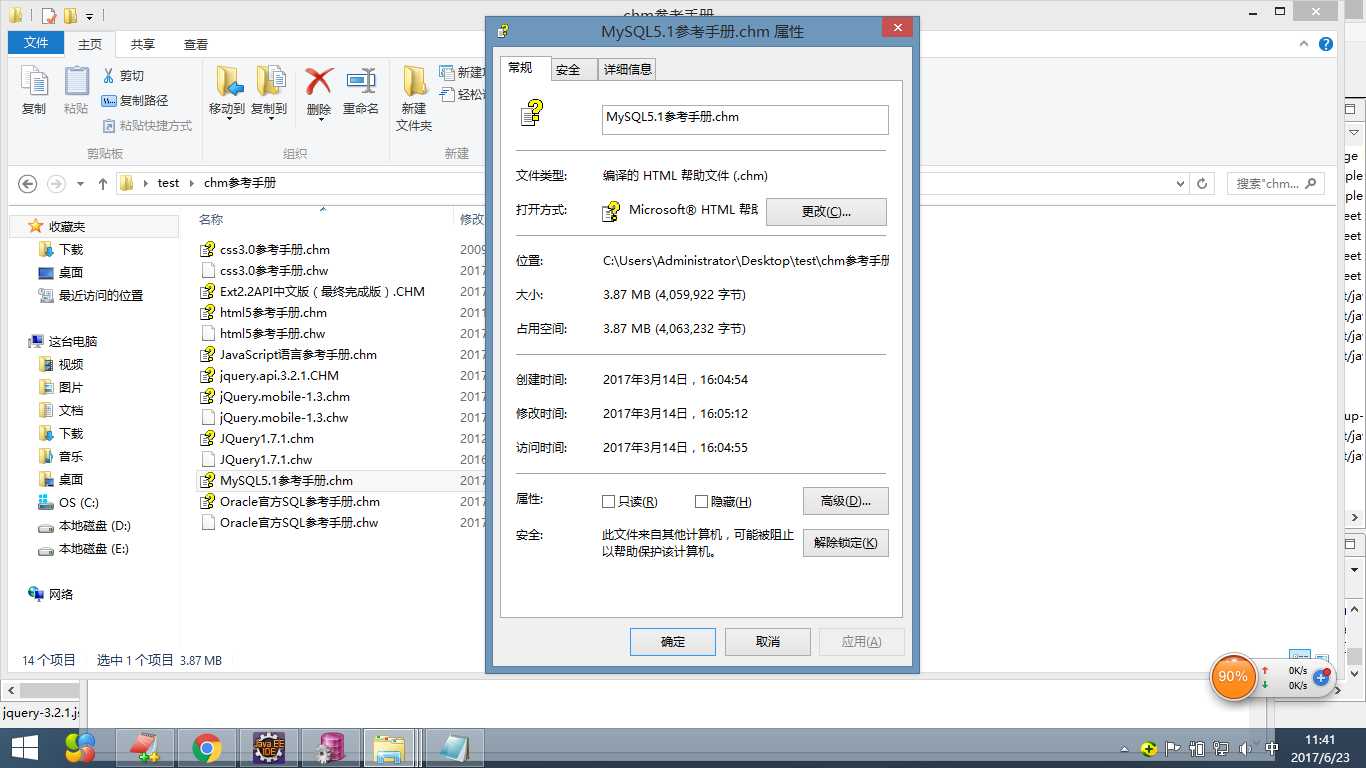Open the recent locations dropdown arrow

coord(80,184)
